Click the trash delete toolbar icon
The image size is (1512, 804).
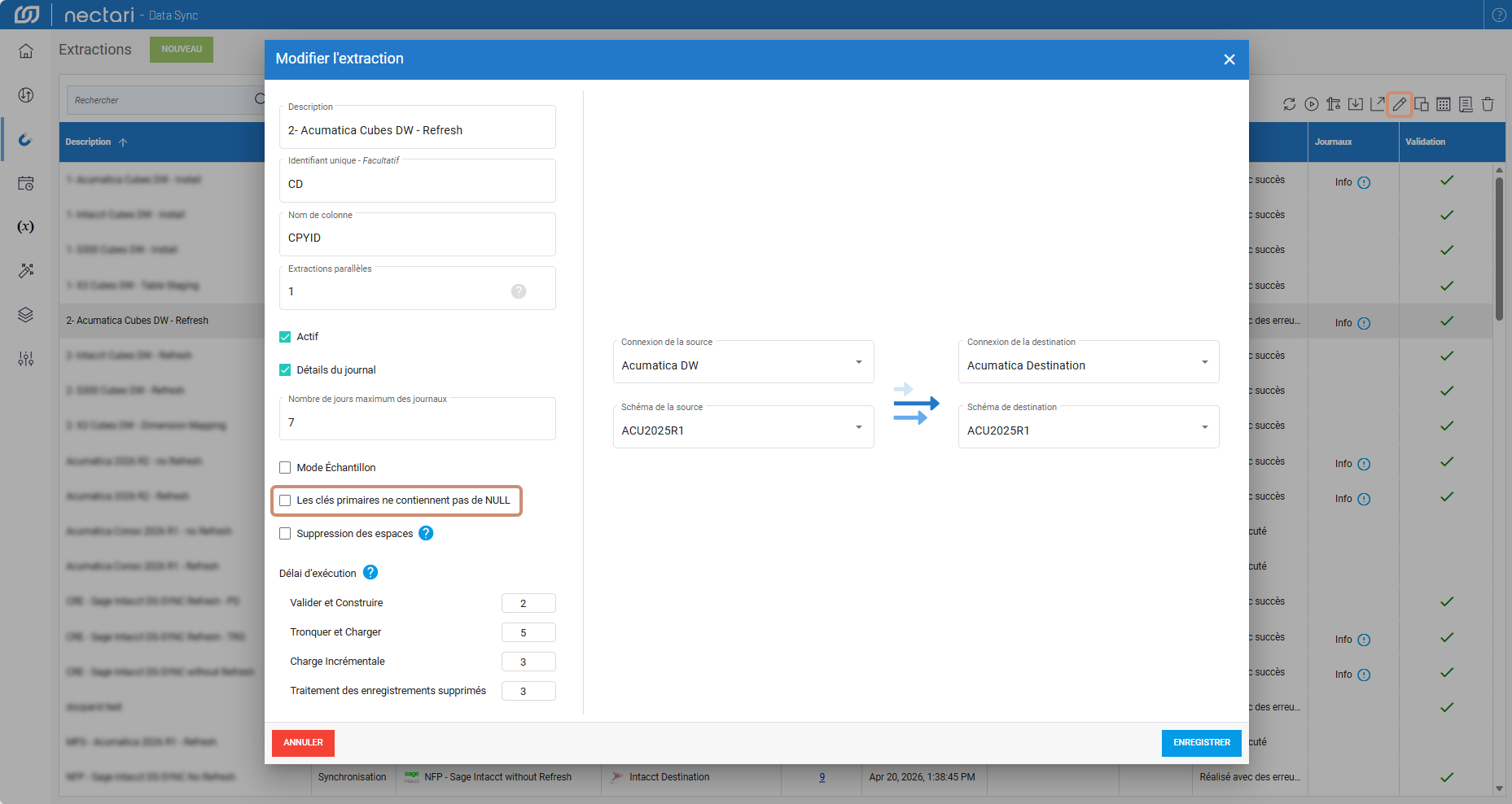1488,104
